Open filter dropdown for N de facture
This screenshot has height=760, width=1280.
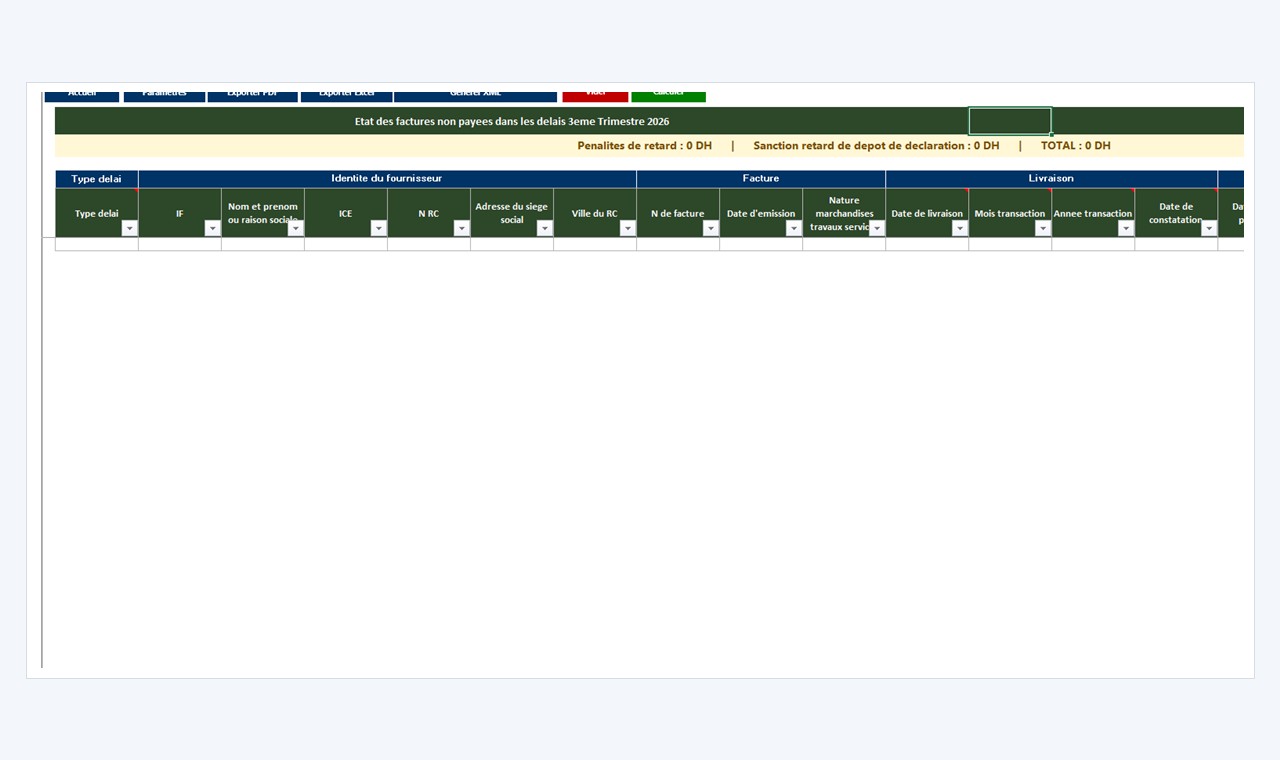point(710,228)
